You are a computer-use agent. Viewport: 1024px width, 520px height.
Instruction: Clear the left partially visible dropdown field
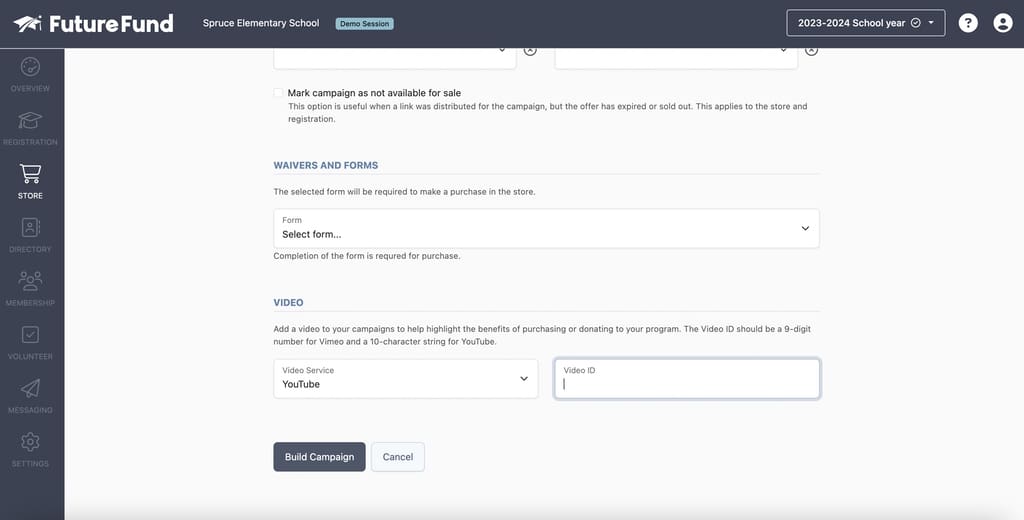point(530,50)
